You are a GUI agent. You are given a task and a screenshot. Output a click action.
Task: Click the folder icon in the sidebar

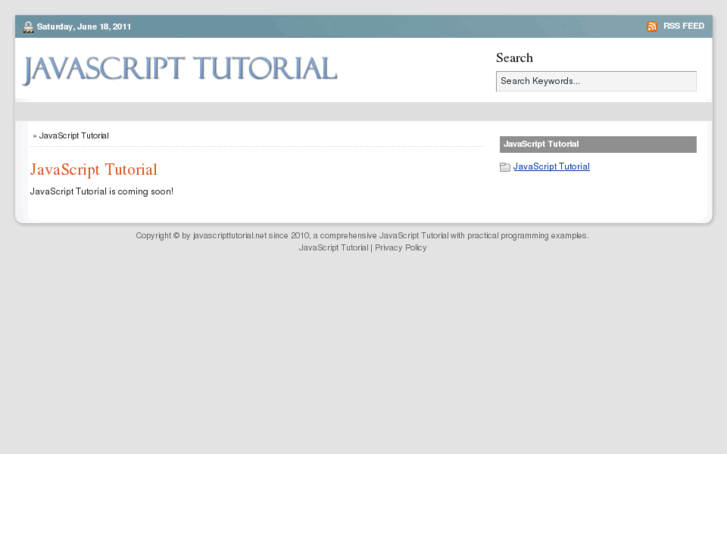(x=505, y=167)
